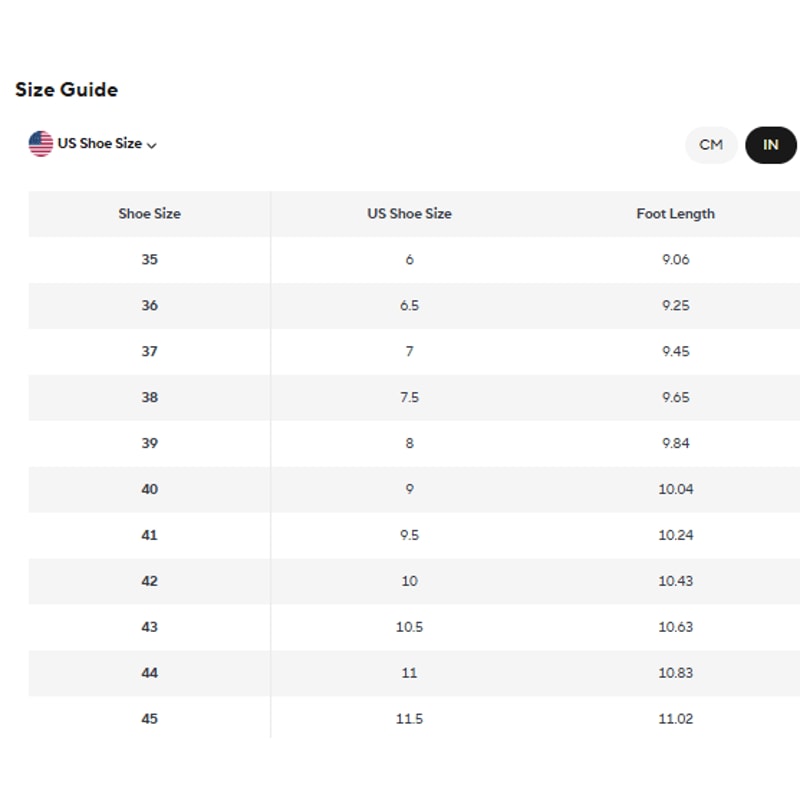Select shoe size 45 row

(x=149, y=720)
